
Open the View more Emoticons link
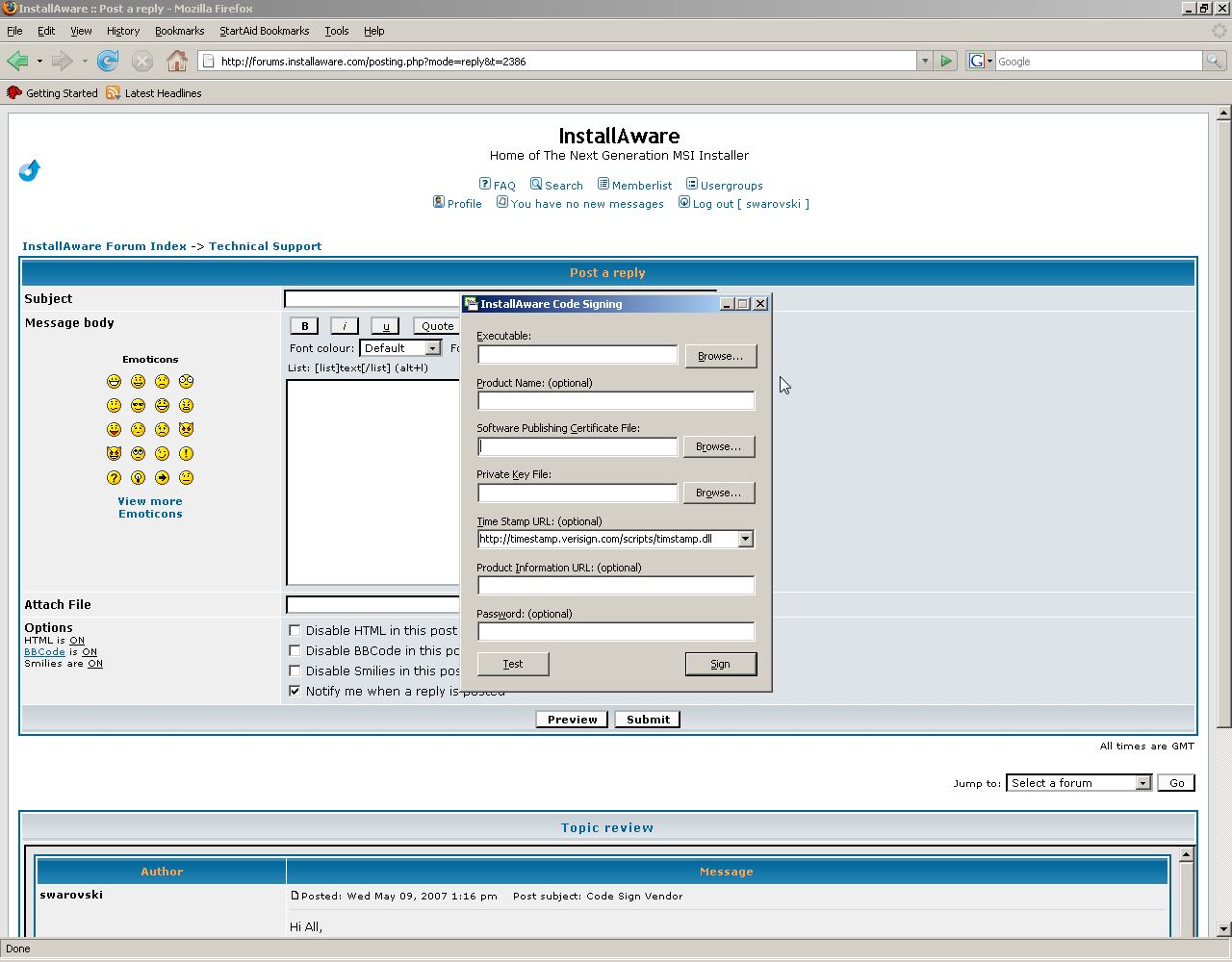[150, 508]
